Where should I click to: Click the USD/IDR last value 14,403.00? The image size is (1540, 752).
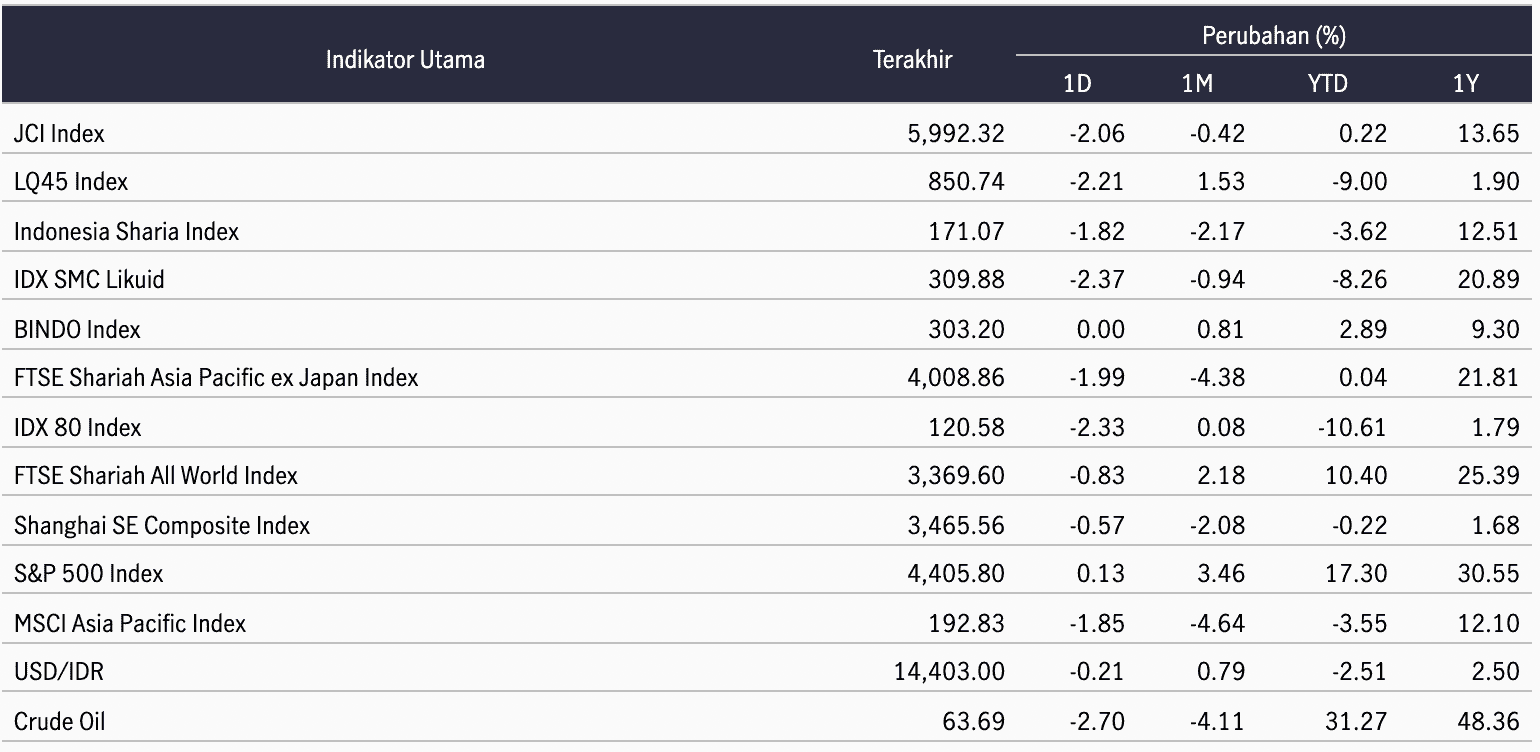point(949,672)
